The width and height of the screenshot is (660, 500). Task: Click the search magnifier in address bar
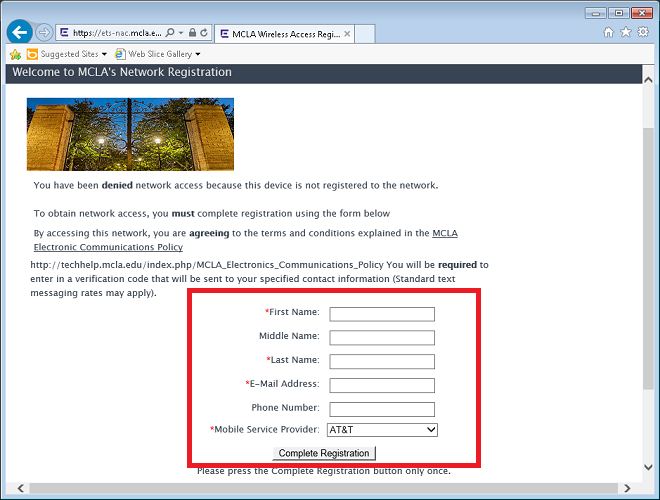(x=170, y=32)
